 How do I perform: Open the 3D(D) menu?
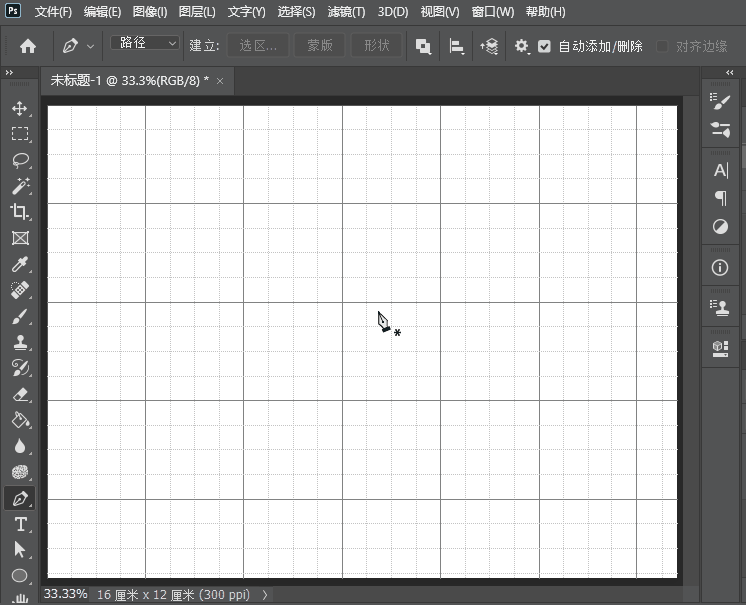pos(393,12)
